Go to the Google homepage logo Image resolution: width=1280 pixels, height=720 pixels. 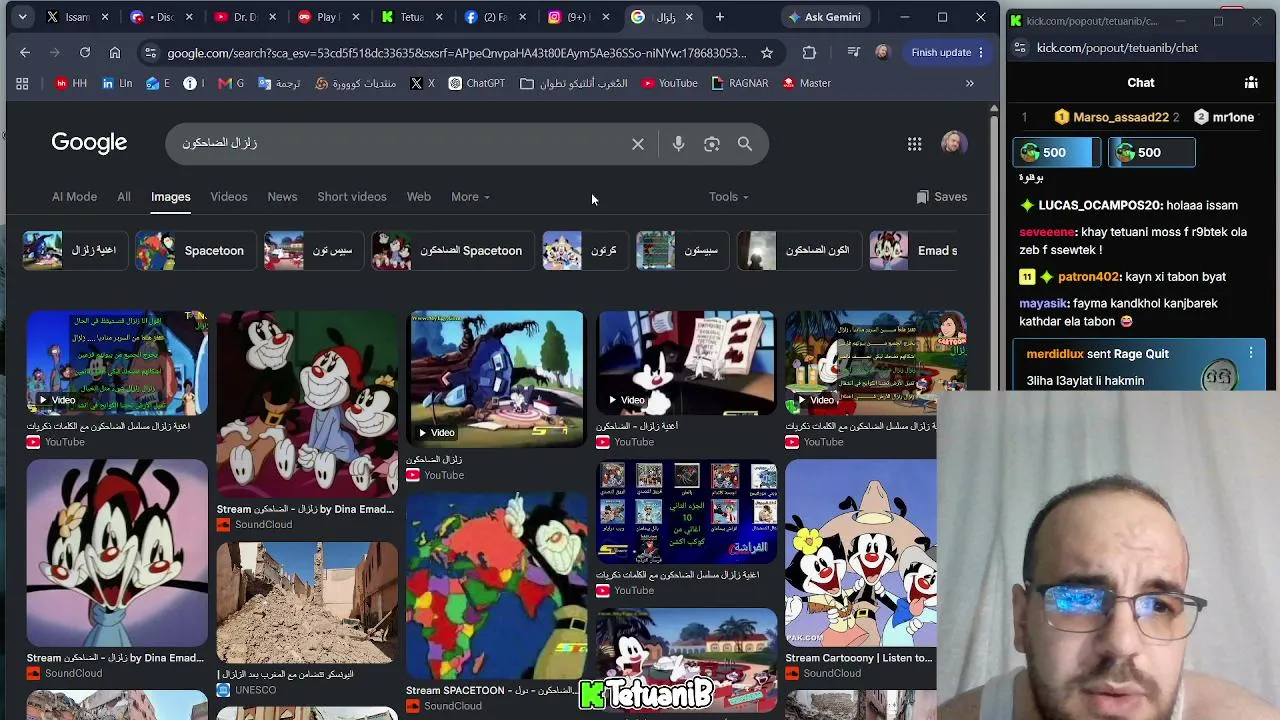click(89, 143)
